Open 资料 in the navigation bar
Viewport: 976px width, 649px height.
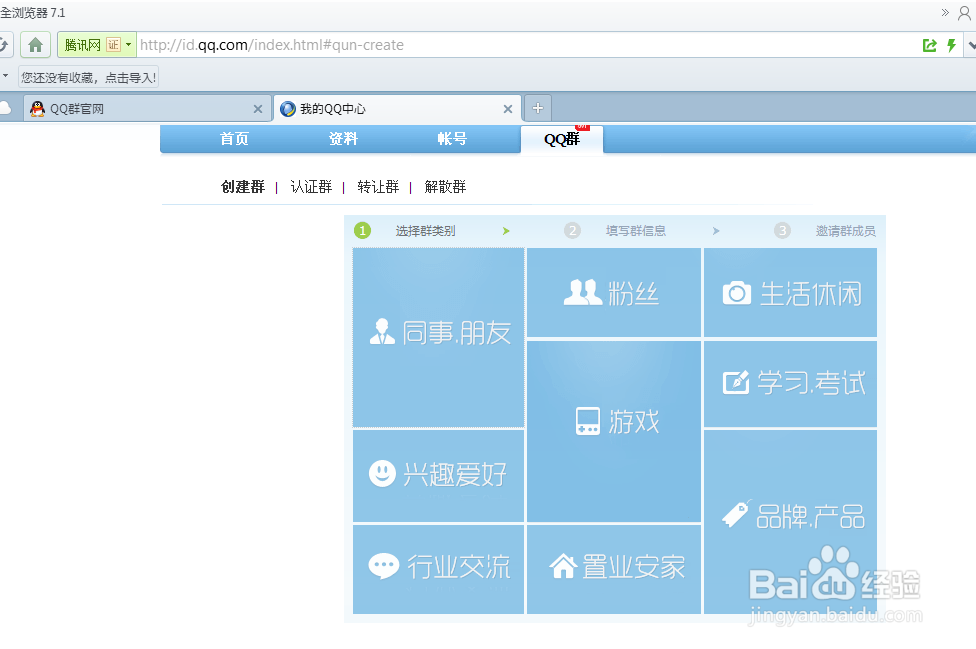pos(343,139)
